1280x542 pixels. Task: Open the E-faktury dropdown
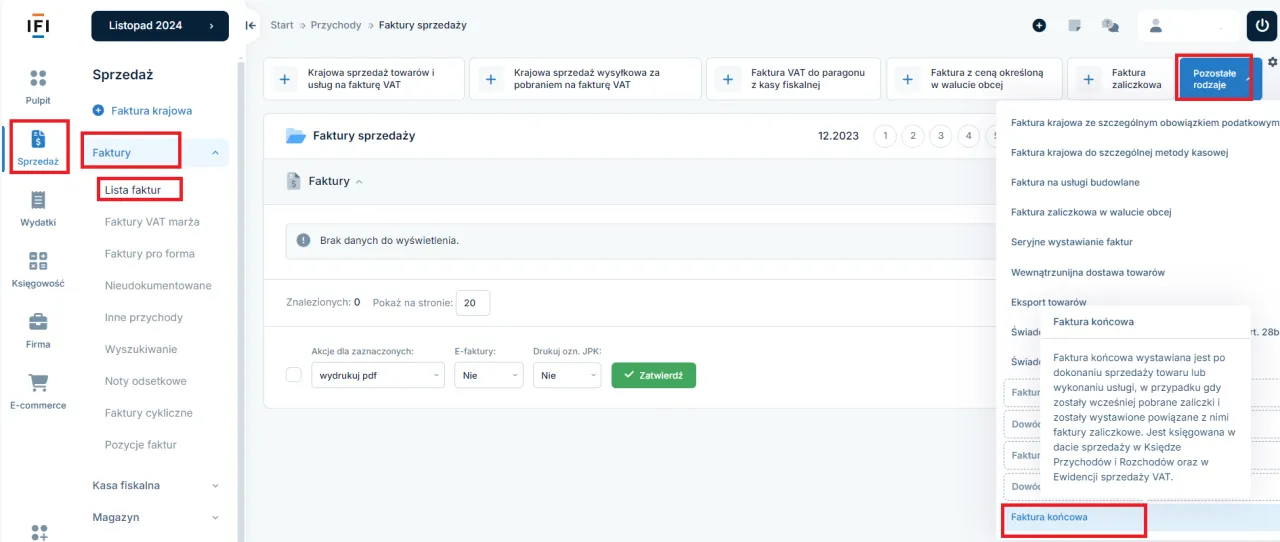click(x=488, y=375)
